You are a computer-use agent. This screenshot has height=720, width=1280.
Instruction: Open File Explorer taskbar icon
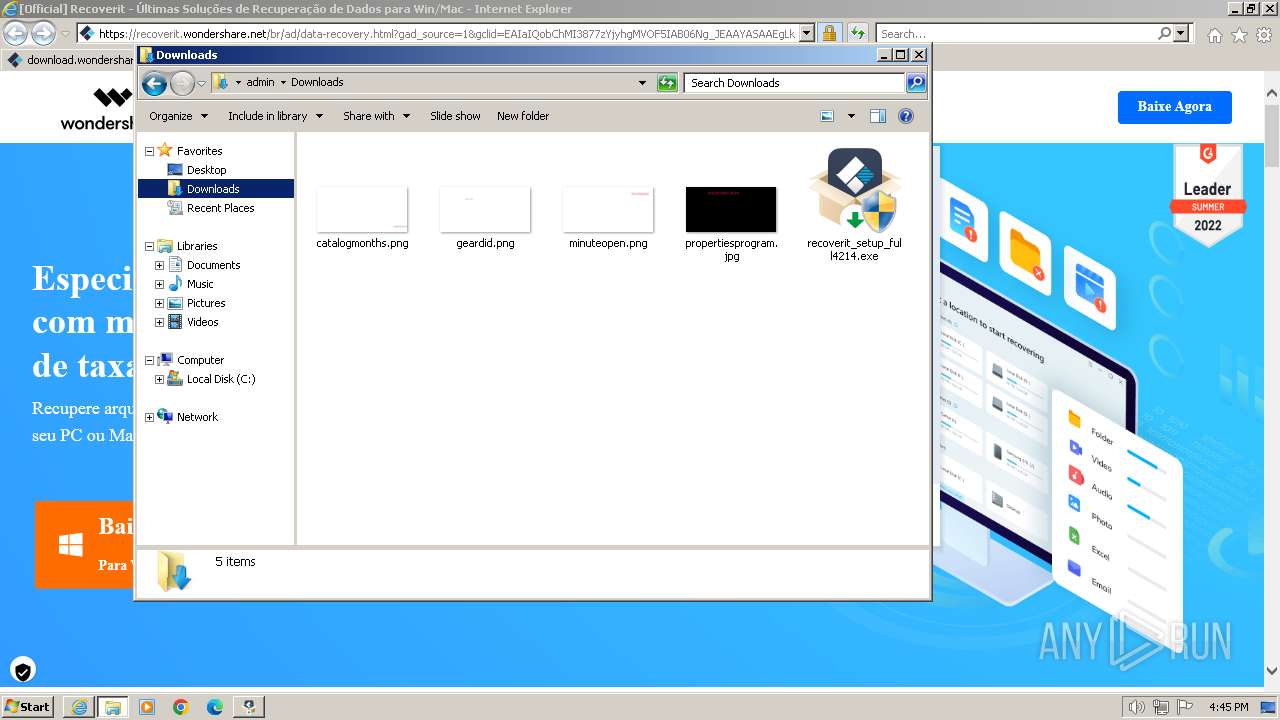(113, 707)
